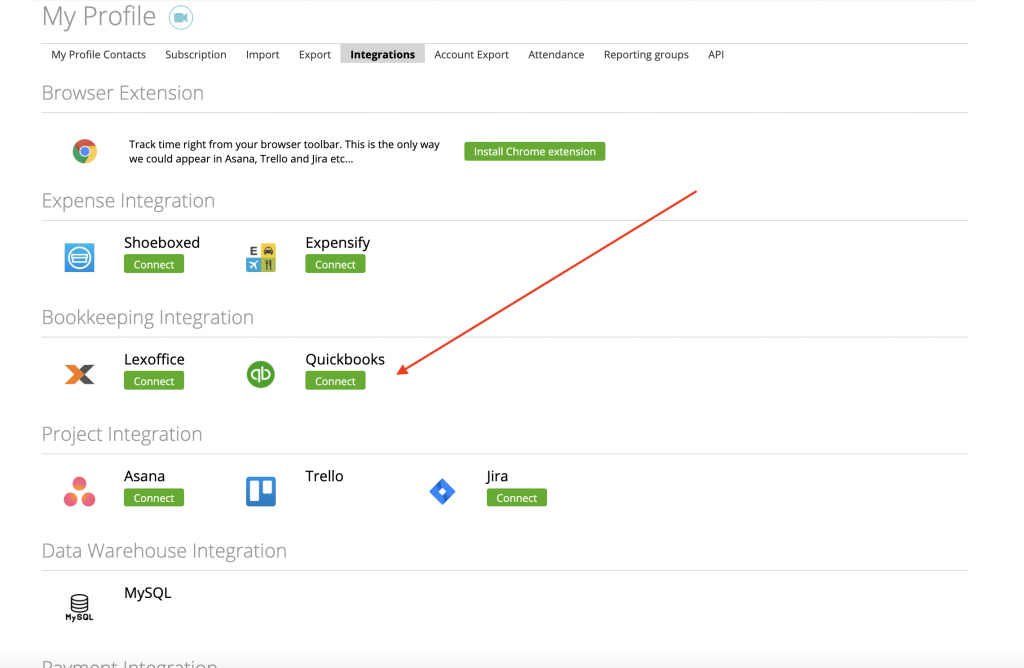Connect the Expensify integration
This screenshot has width=1024, height=668.
click(x=335, y=264)
